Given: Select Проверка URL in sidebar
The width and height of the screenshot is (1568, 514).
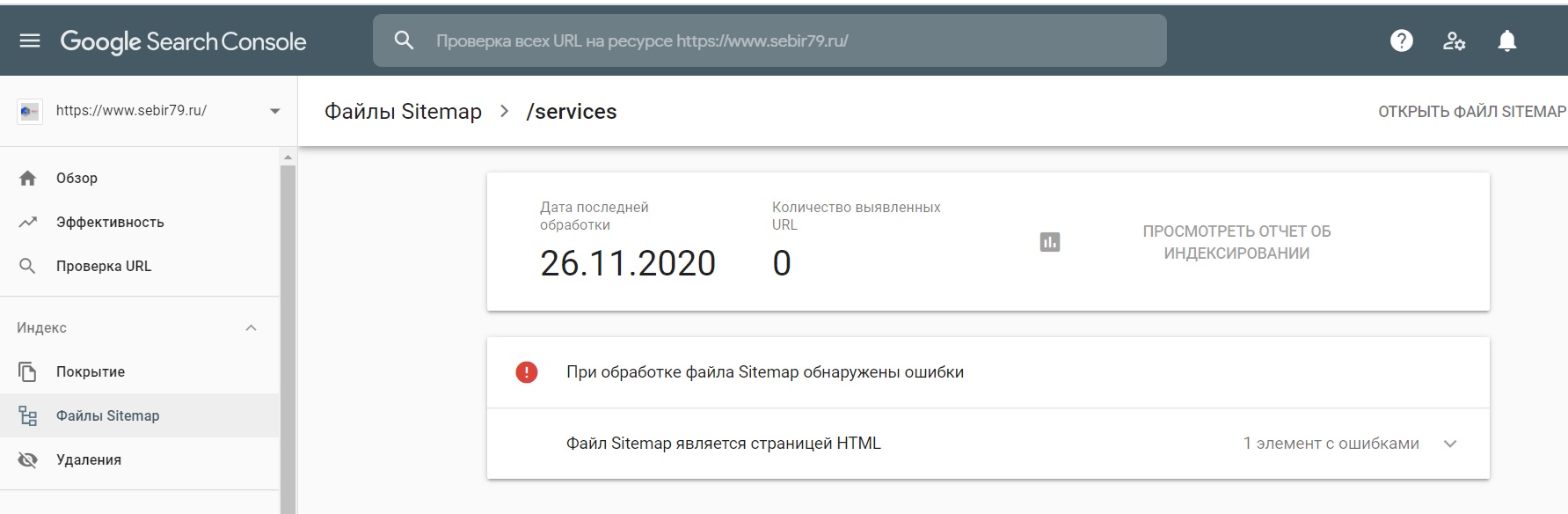Looking at the screenshot, I should point(104,267).
